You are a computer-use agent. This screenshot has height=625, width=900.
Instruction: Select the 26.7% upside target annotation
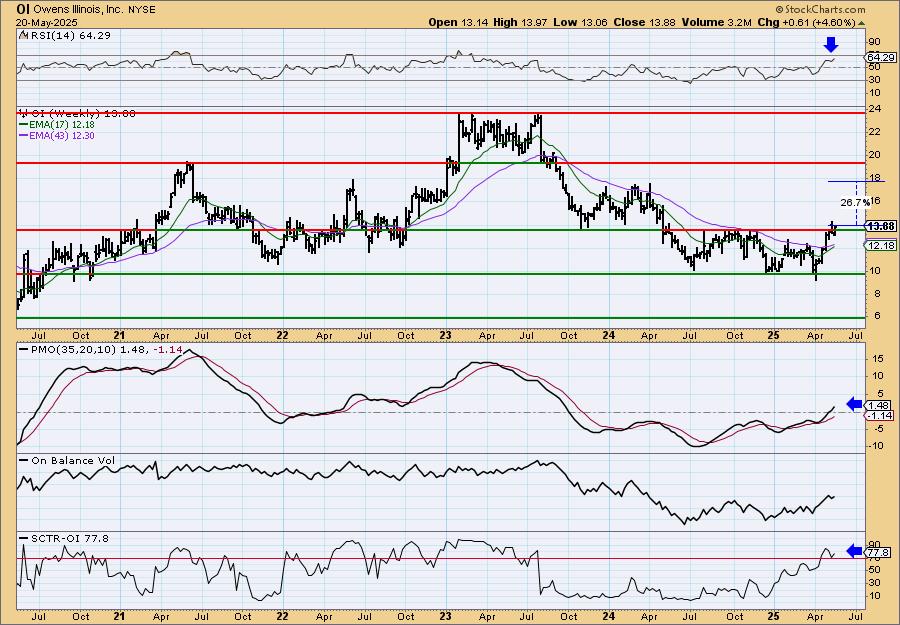click(x=855, y=203)
